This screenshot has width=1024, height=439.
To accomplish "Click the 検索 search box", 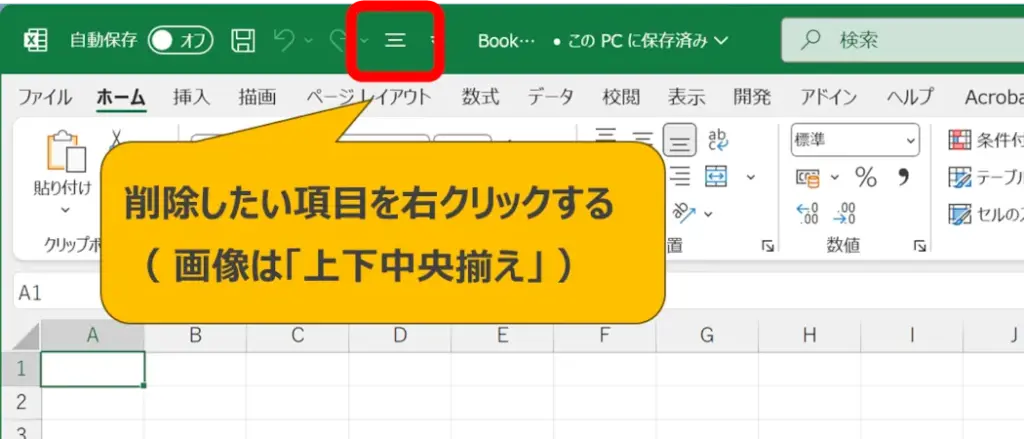I will pos(900,41).
